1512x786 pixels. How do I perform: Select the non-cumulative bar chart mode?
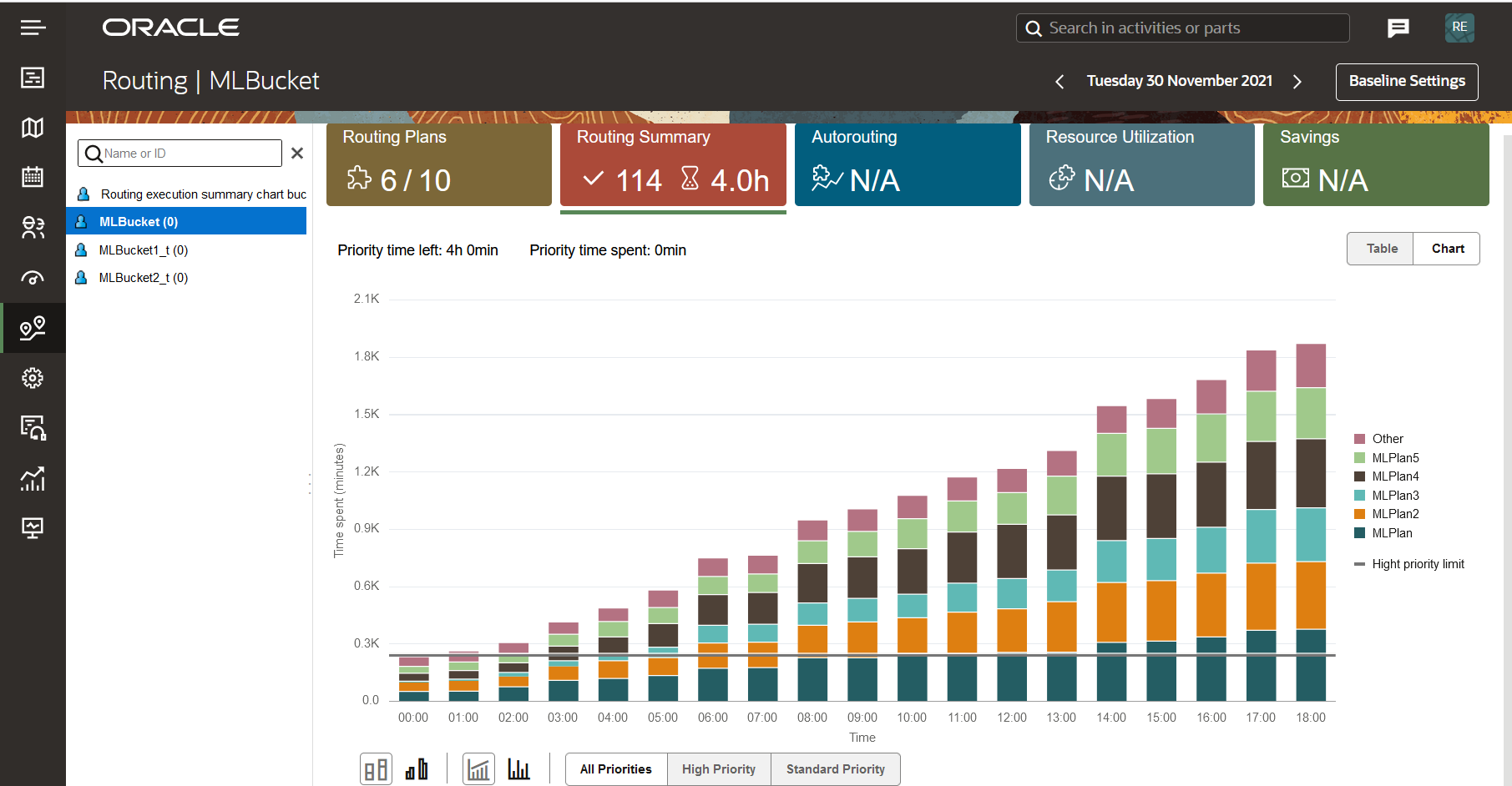(518, 769)
